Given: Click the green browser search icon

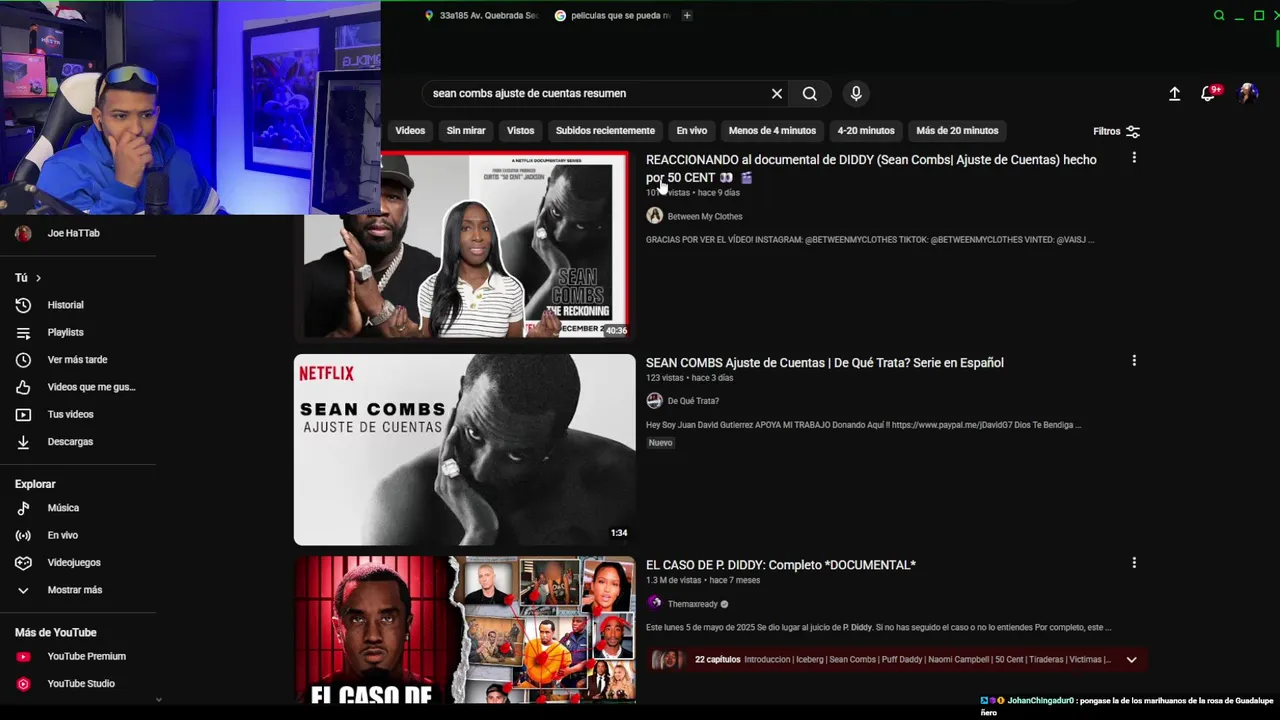Looking at the screenshot, I should pyautogui.click(x=1218, y=15).
